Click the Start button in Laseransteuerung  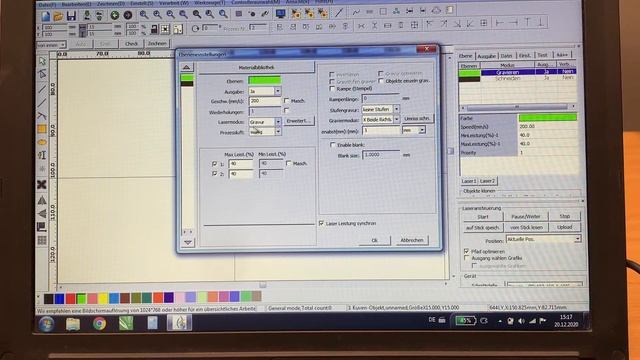coord(483,217)
